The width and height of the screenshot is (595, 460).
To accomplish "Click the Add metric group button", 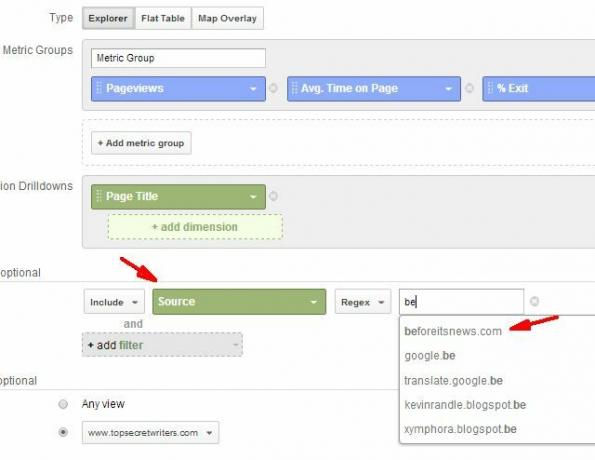I will [141, 143].
